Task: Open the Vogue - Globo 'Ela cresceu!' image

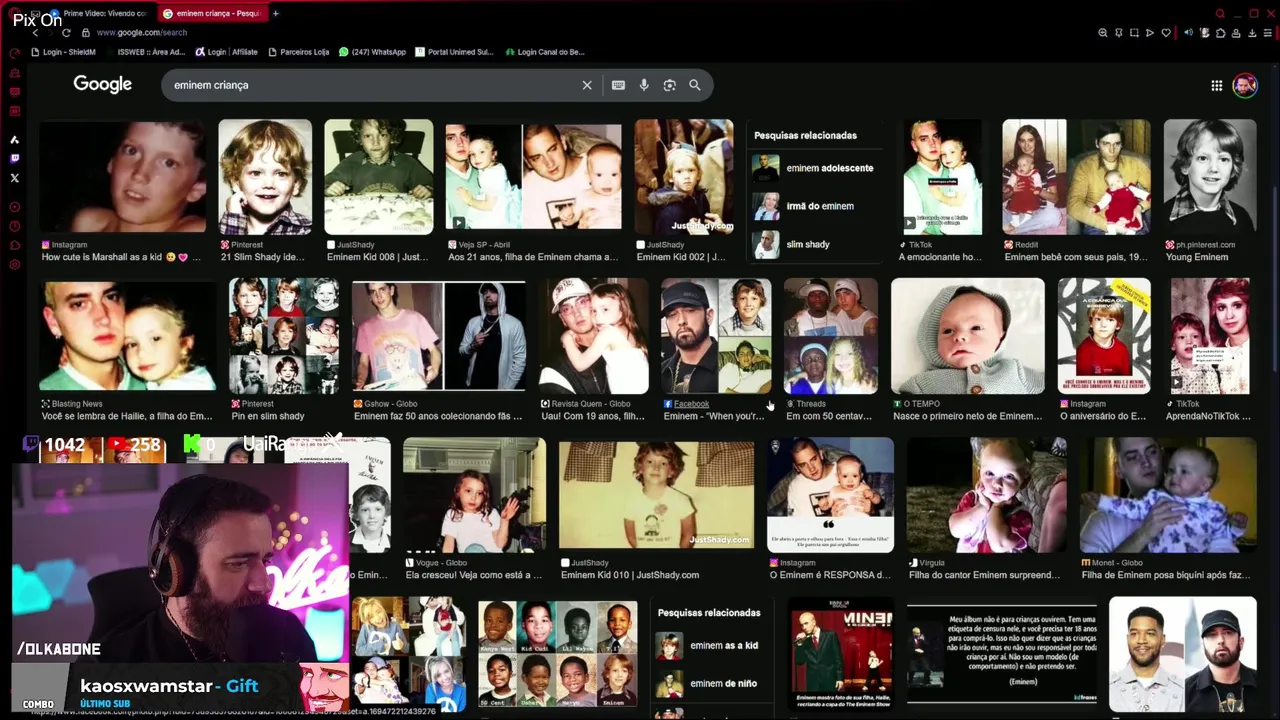Action: [x=475, y=496]
